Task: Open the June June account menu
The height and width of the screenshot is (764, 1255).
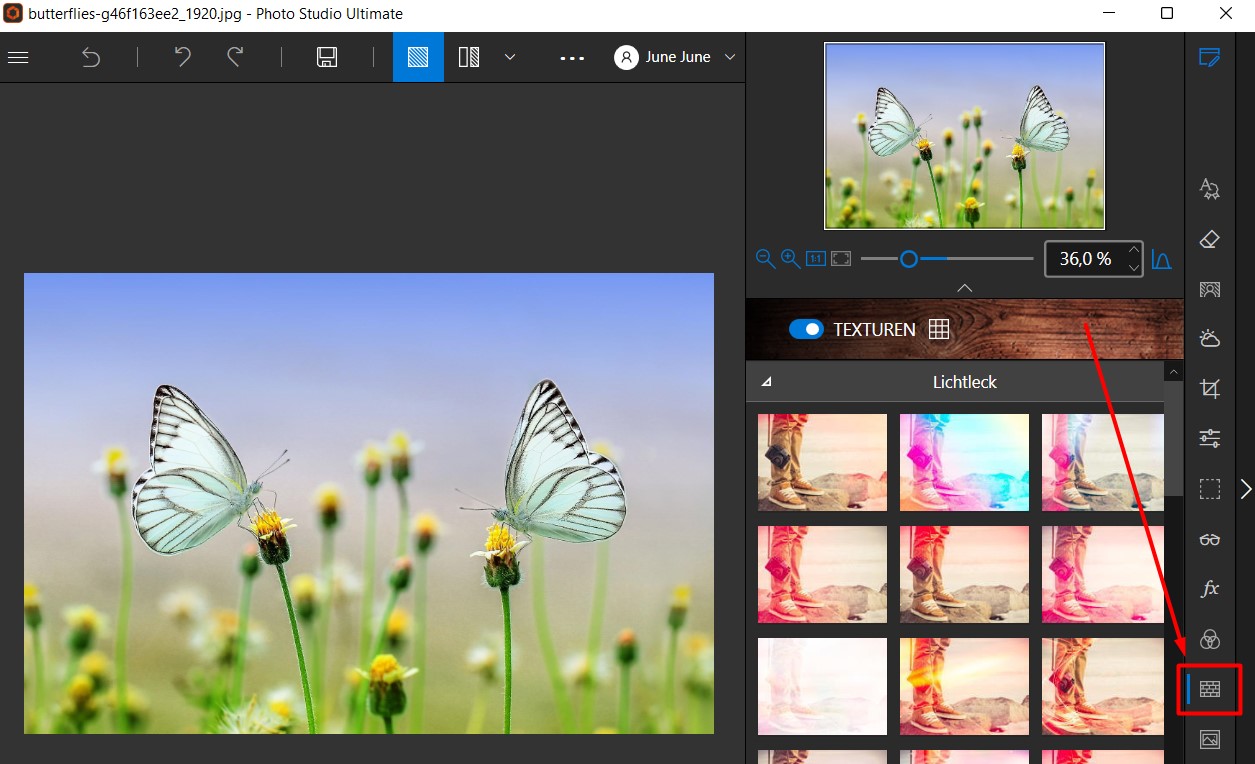Action: click(x=675, y=57)
